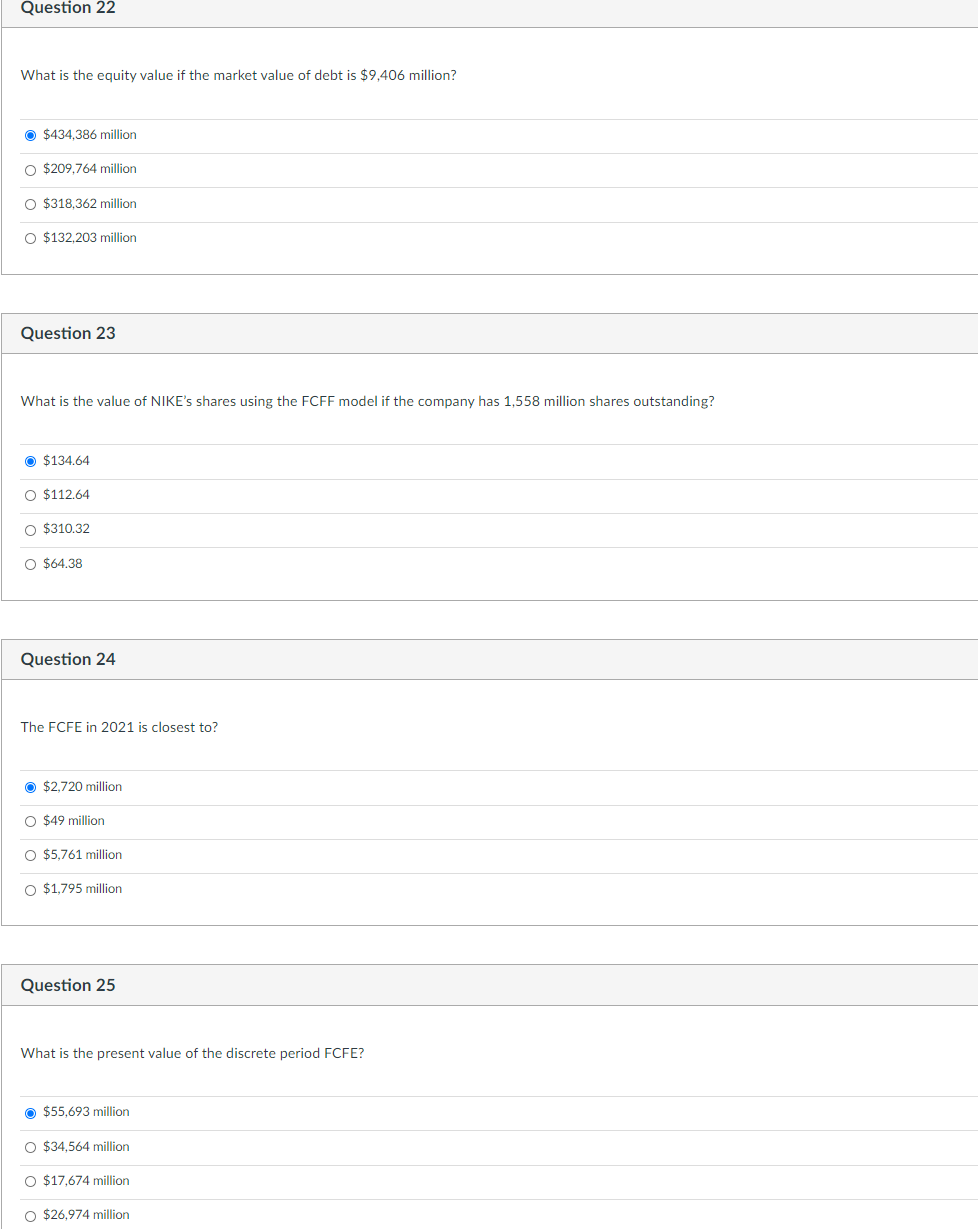Choose the $209,764 million answer option
Screen dimensions: 978x1229
click(31, 169)
